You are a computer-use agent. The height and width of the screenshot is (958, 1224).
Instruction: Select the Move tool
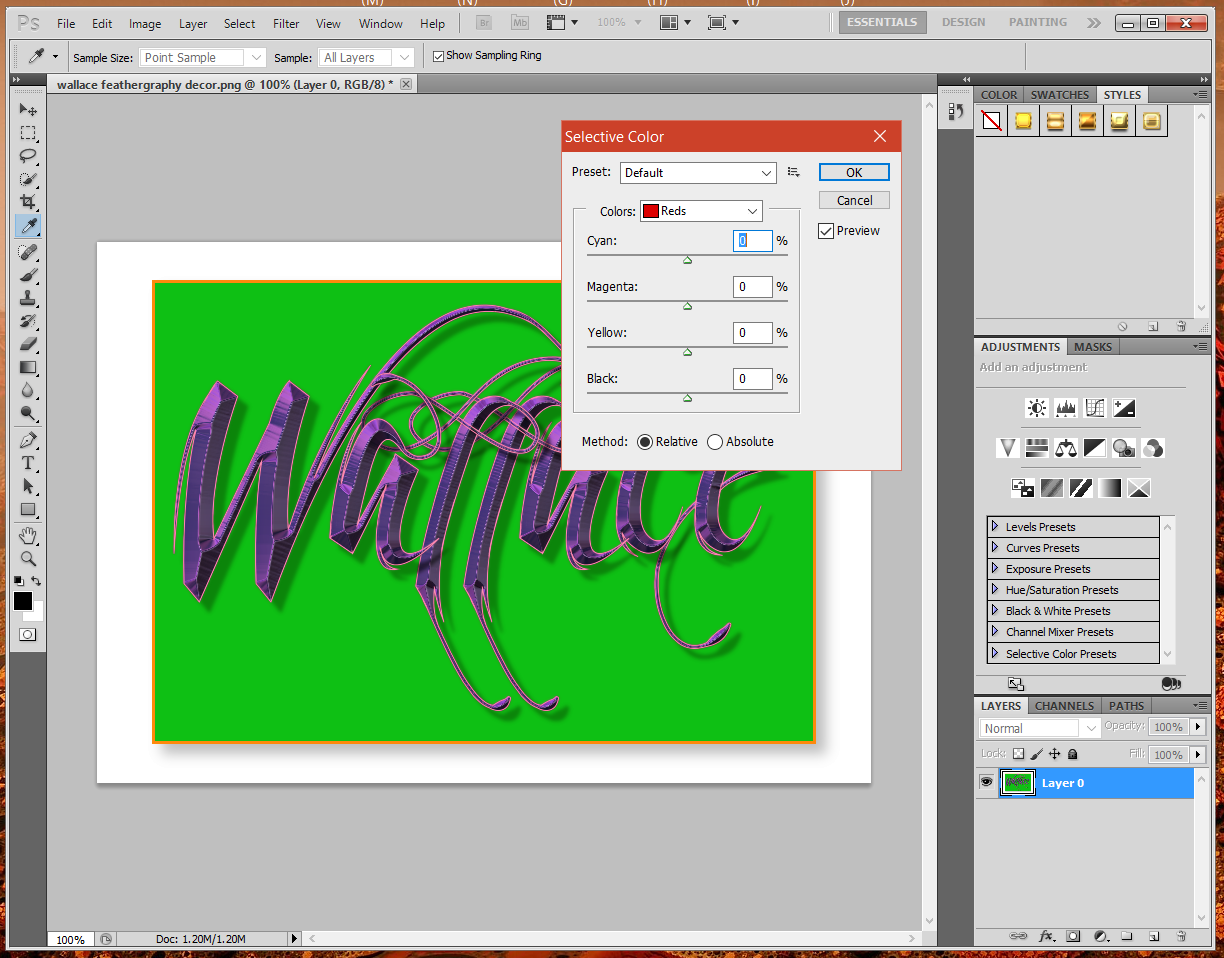tap(28, 110)
